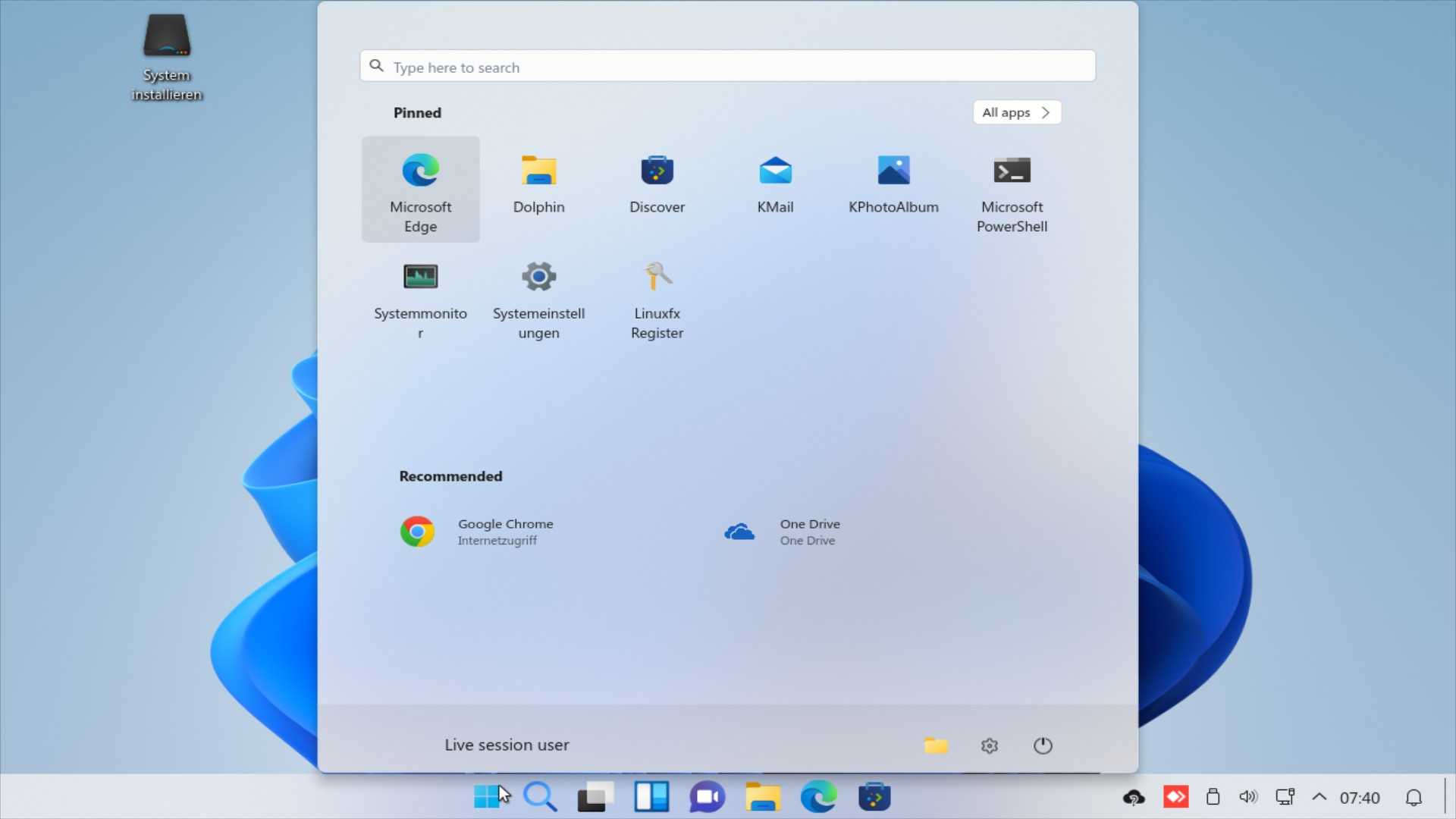Image resolution: width=1456 pixels, height=819 pixels.
Task: Click the Type here to search field
Action: (x=727, y=66)
